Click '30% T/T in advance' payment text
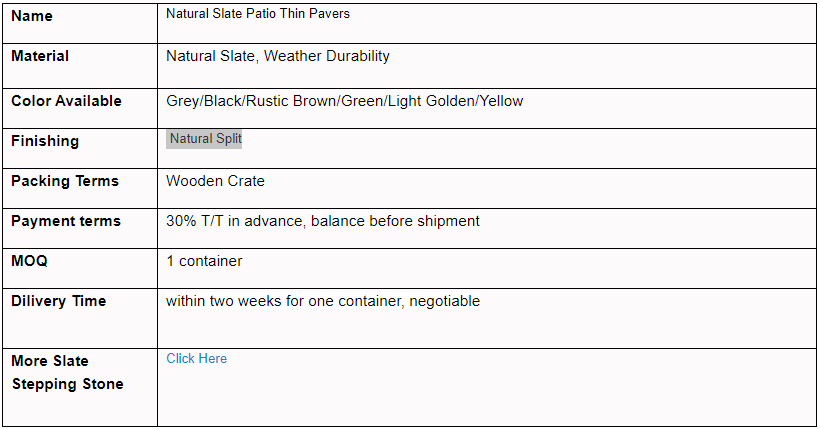 pos(233,221)
